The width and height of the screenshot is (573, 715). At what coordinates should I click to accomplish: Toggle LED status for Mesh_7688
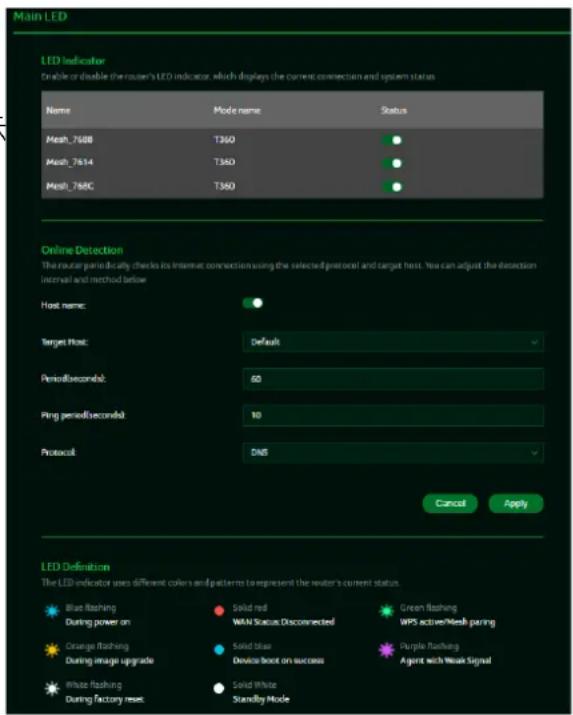tap(392, 140)
